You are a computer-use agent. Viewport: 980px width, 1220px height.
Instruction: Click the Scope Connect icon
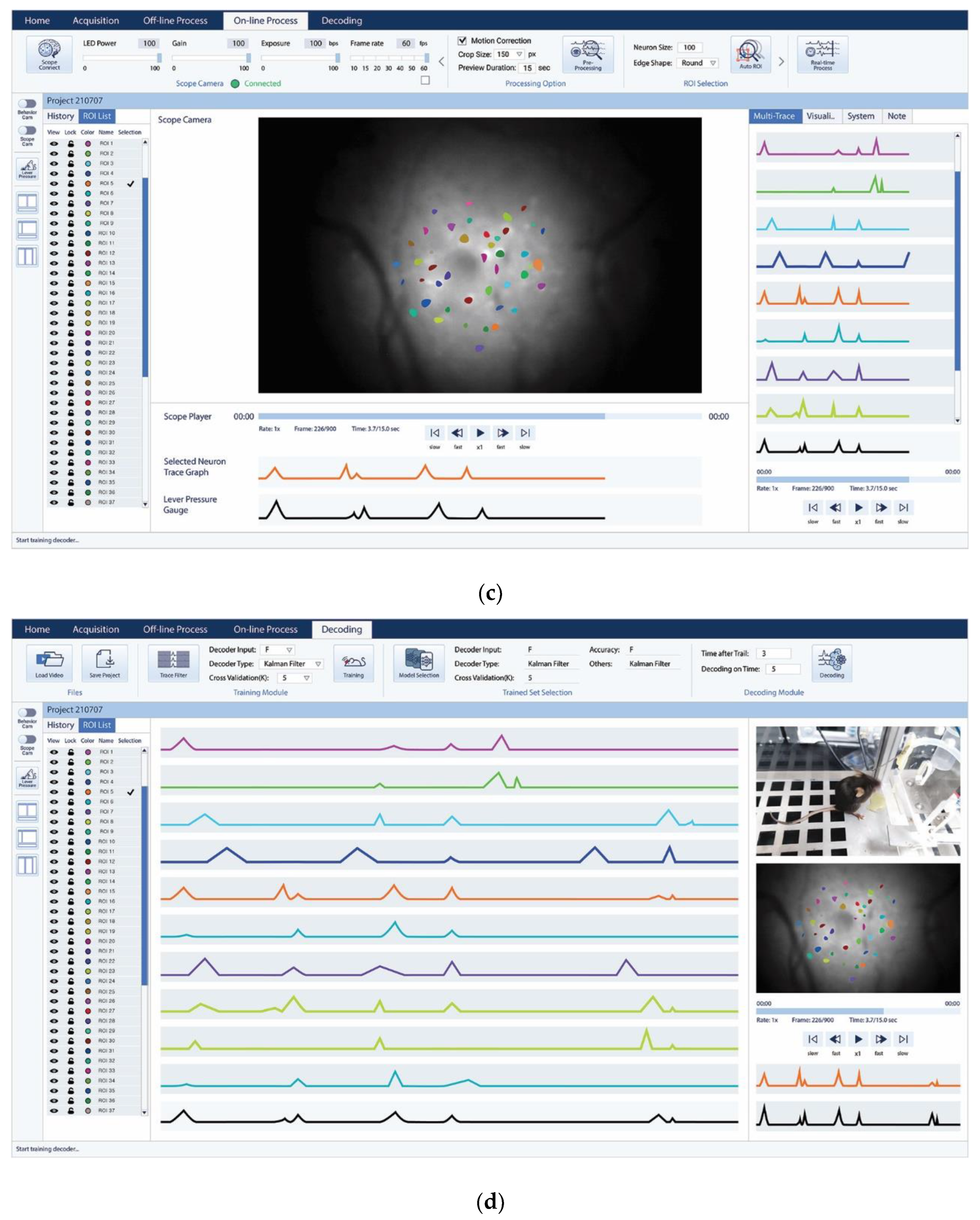[49, 54]
